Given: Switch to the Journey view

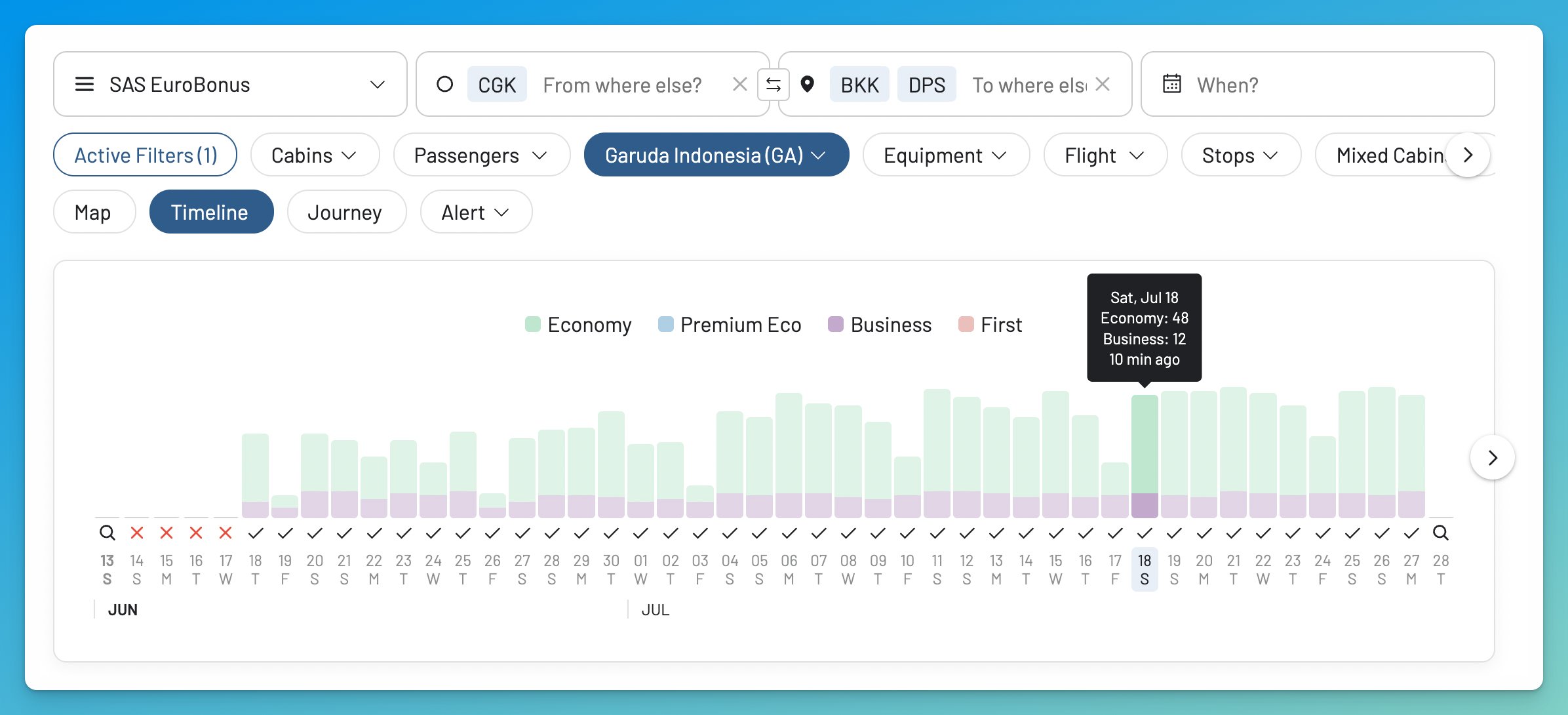Looking at the screenshot, I should coord(346,212).
